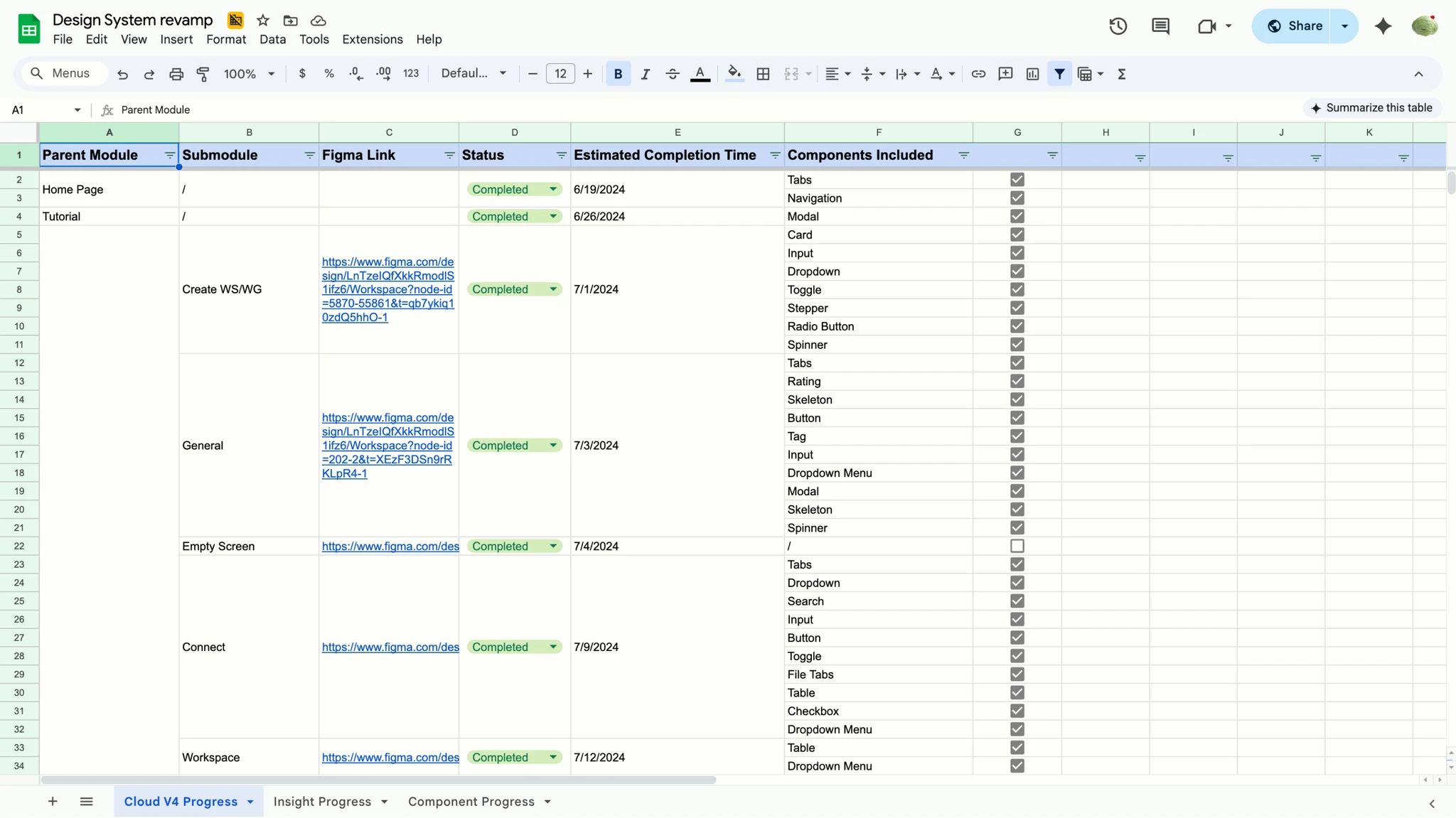Open zoom level 100% dropdown
Screen dimensions: 1456x818
coord(249,74)
